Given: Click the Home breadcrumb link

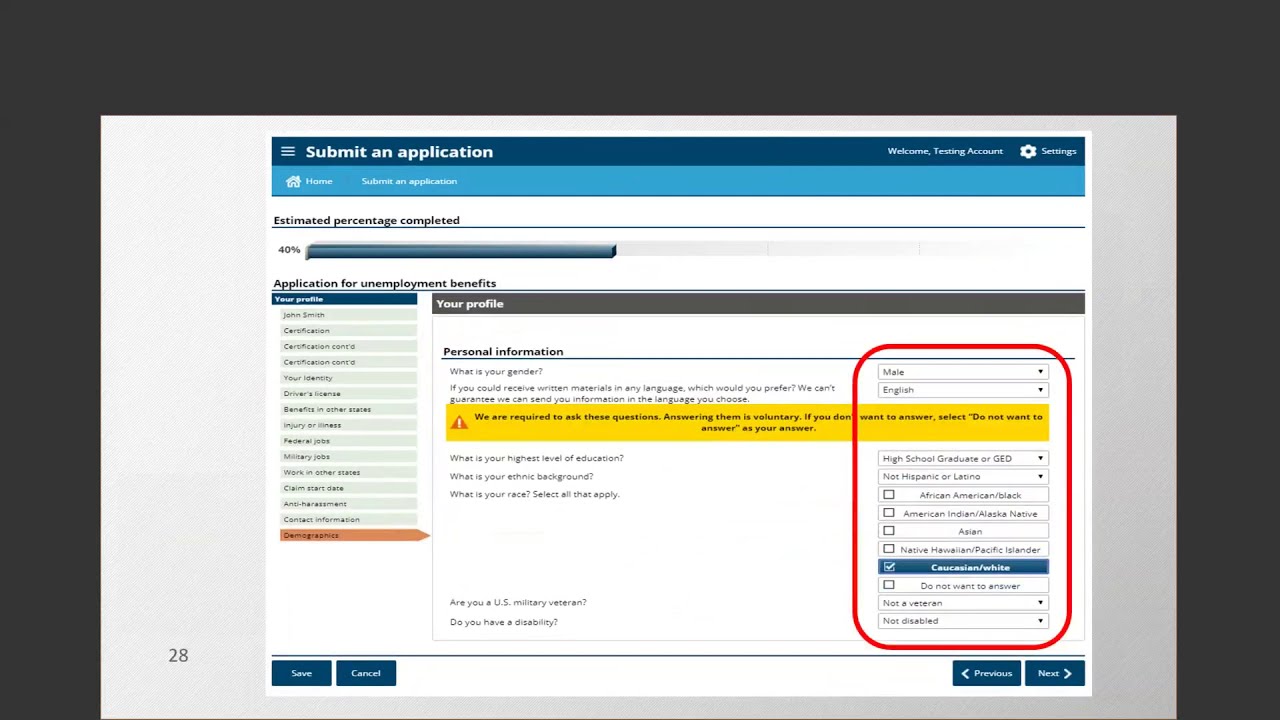Looking at the screenshot, I should (319, 181).
